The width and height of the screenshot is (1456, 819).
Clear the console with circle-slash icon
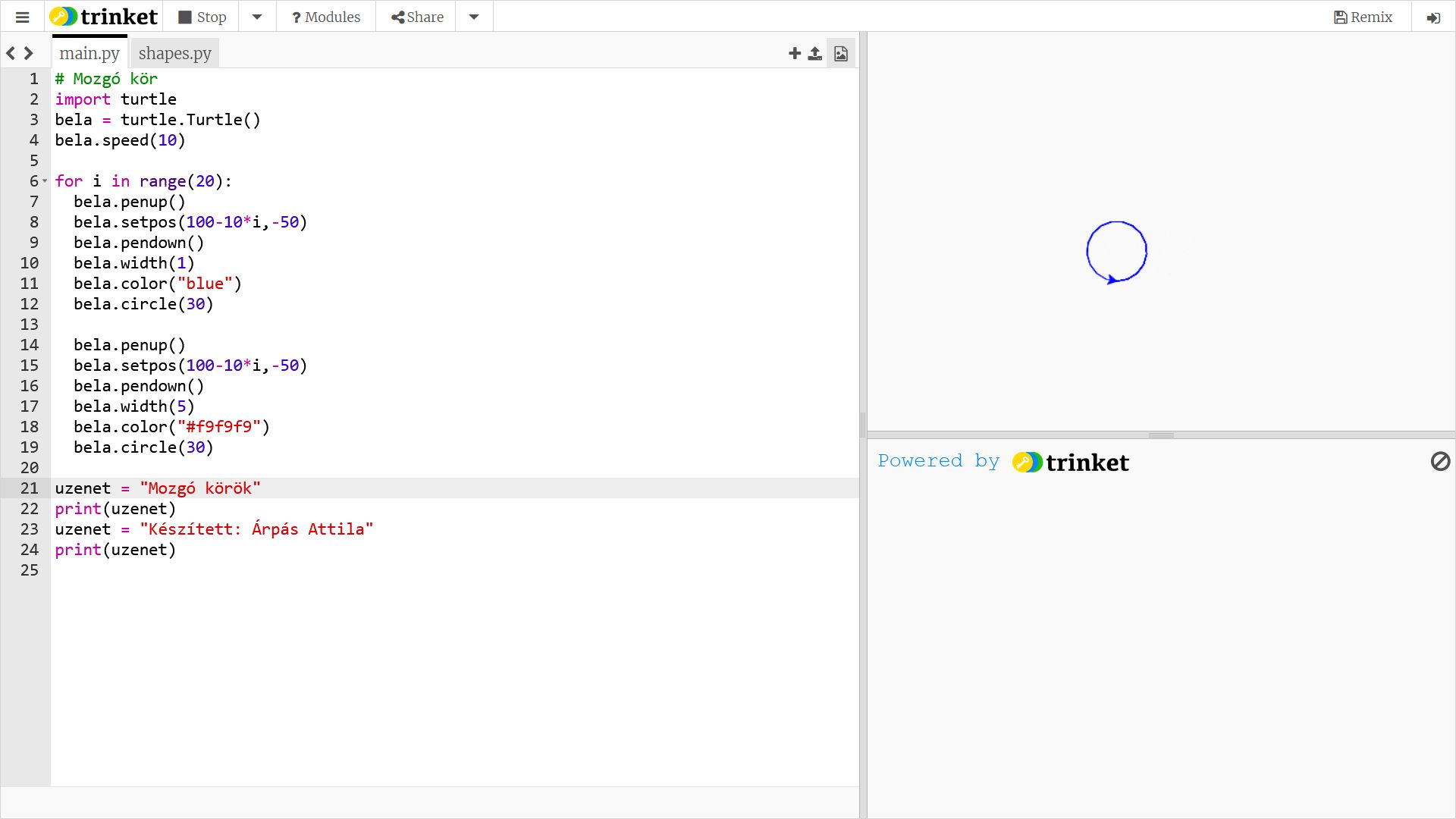(1440, 461)
